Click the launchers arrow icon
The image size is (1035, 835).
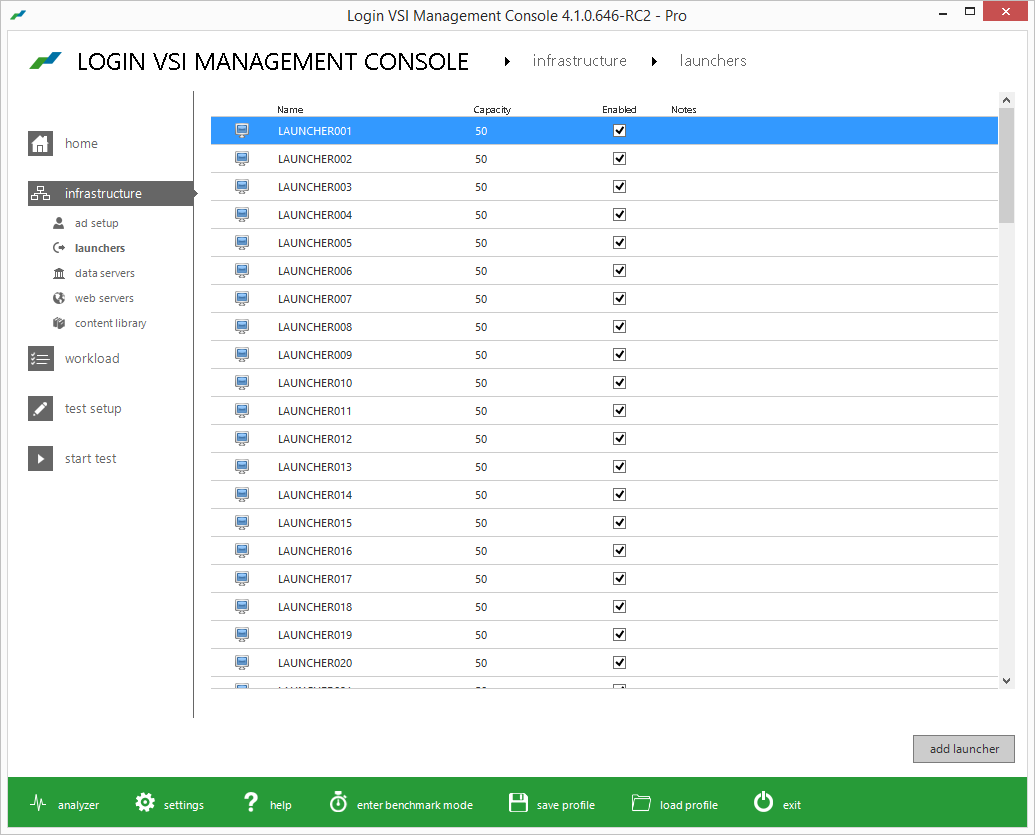59,248
